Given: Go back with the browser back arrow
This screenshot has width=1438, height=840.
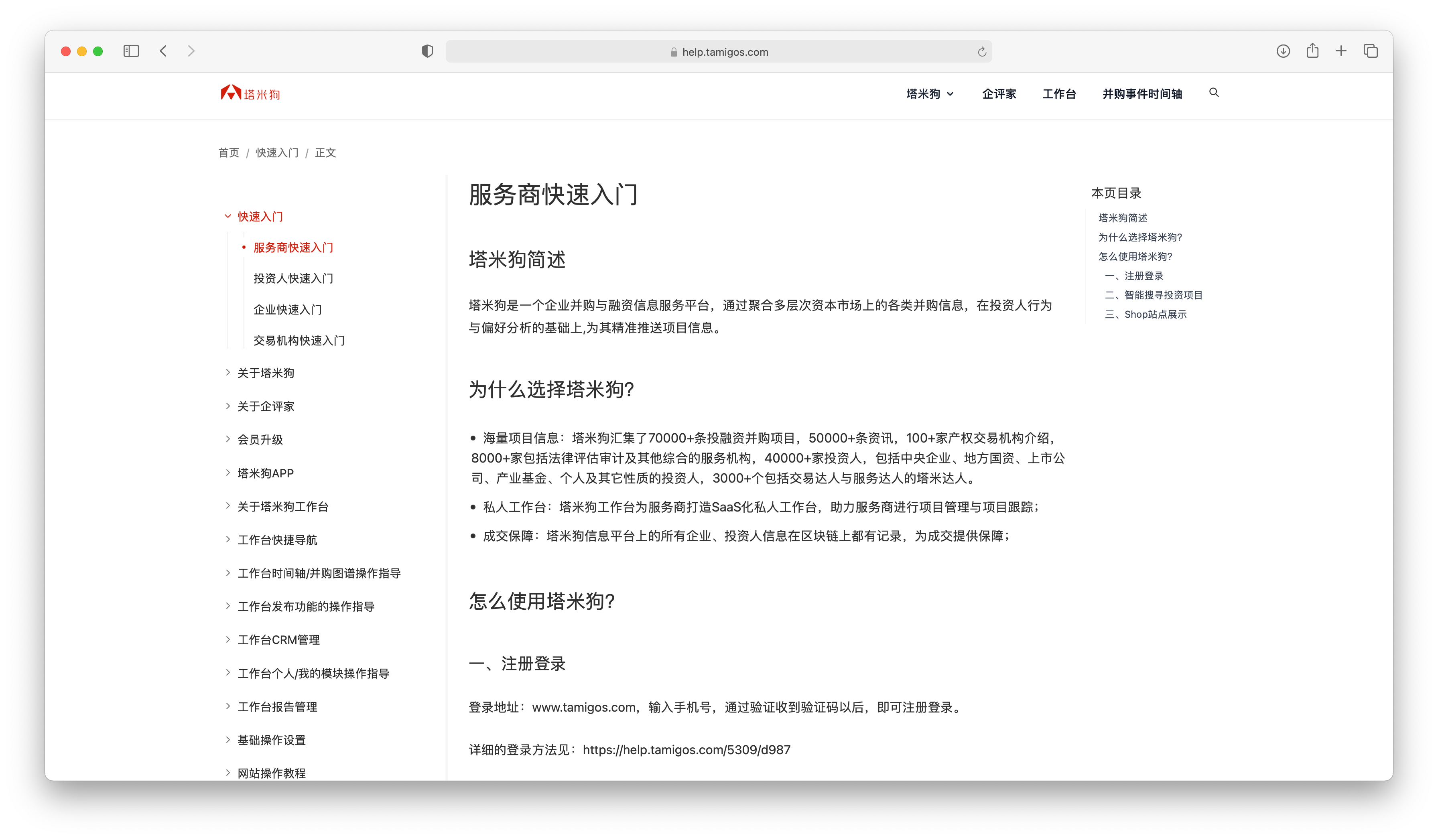Looking at the screenshot, I should pos(164,51).
